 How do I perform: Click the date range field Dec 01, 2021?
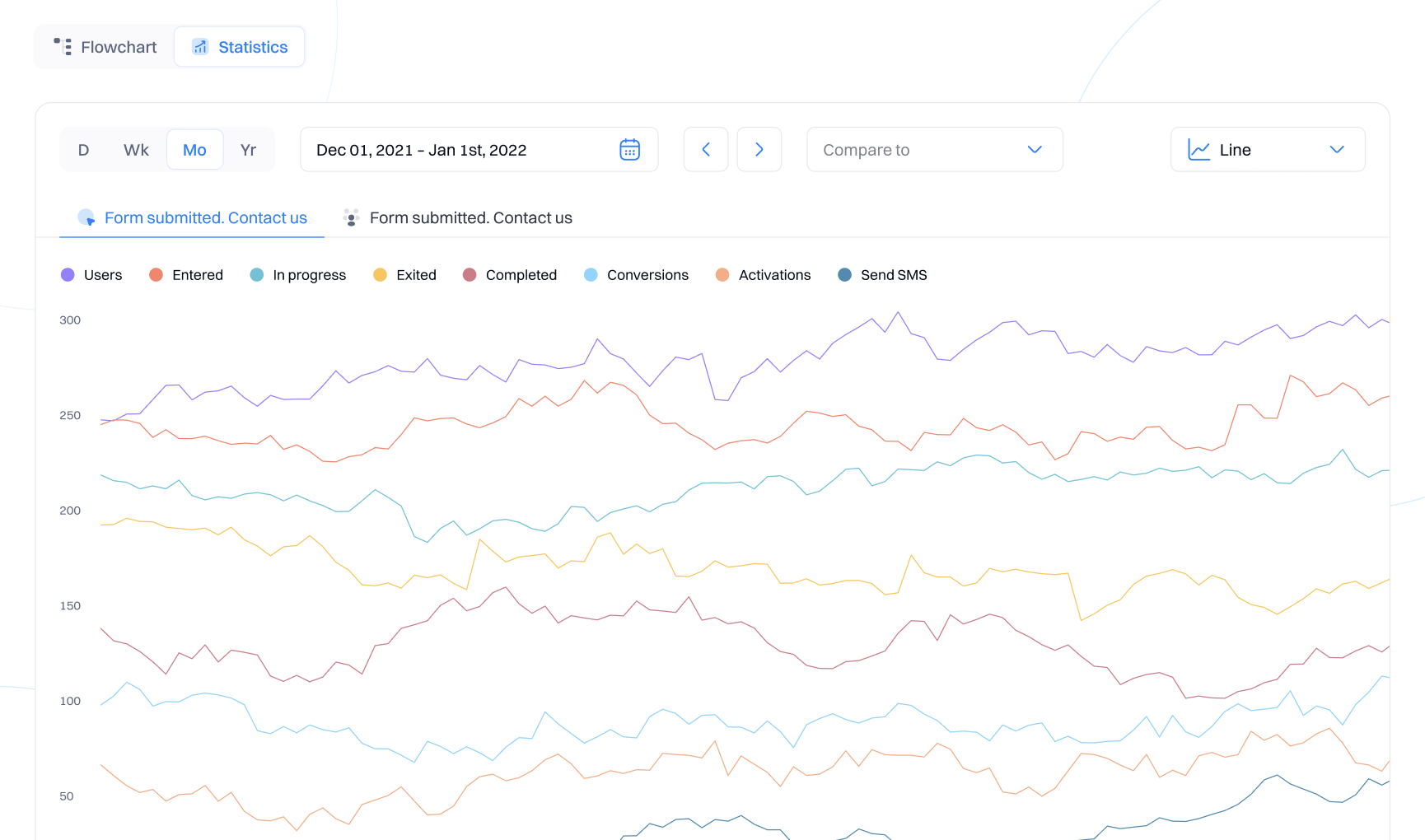point(479,149)
